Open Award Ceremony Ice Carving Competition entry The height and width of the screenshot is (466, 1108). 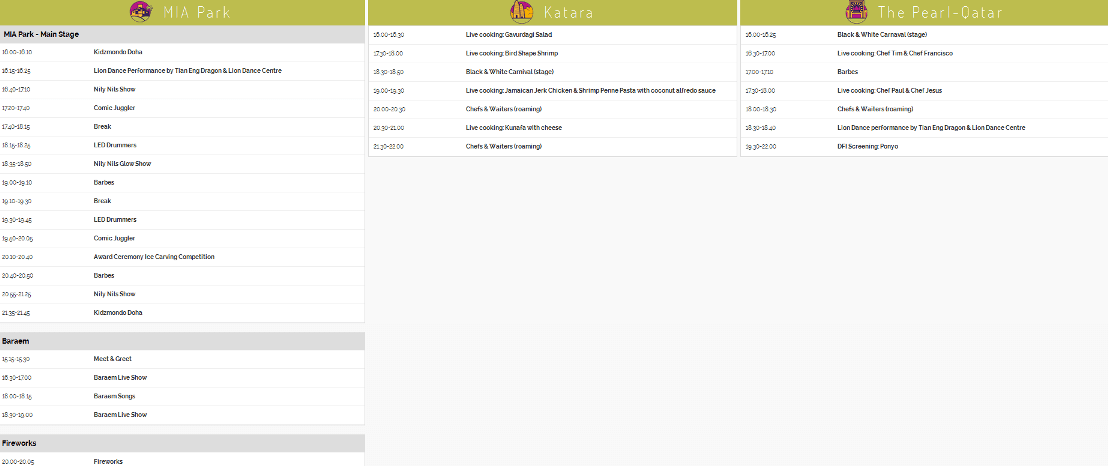click(x=154, y=257)
